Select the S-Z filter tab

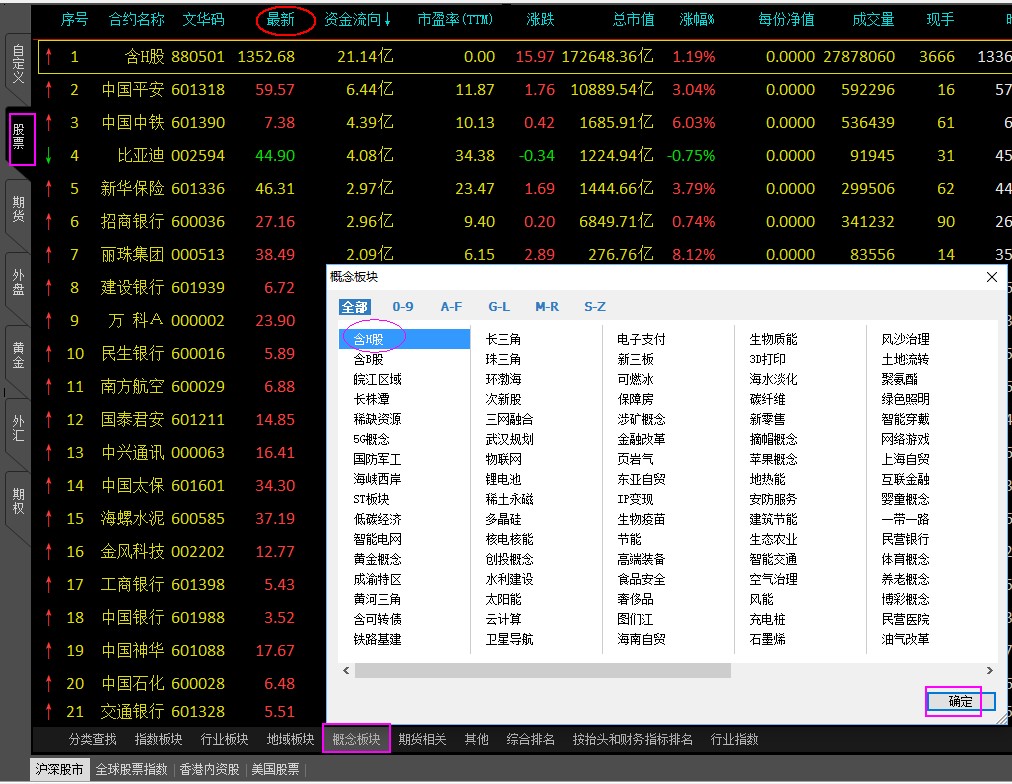pyautogui.click(x=594, y=307)
